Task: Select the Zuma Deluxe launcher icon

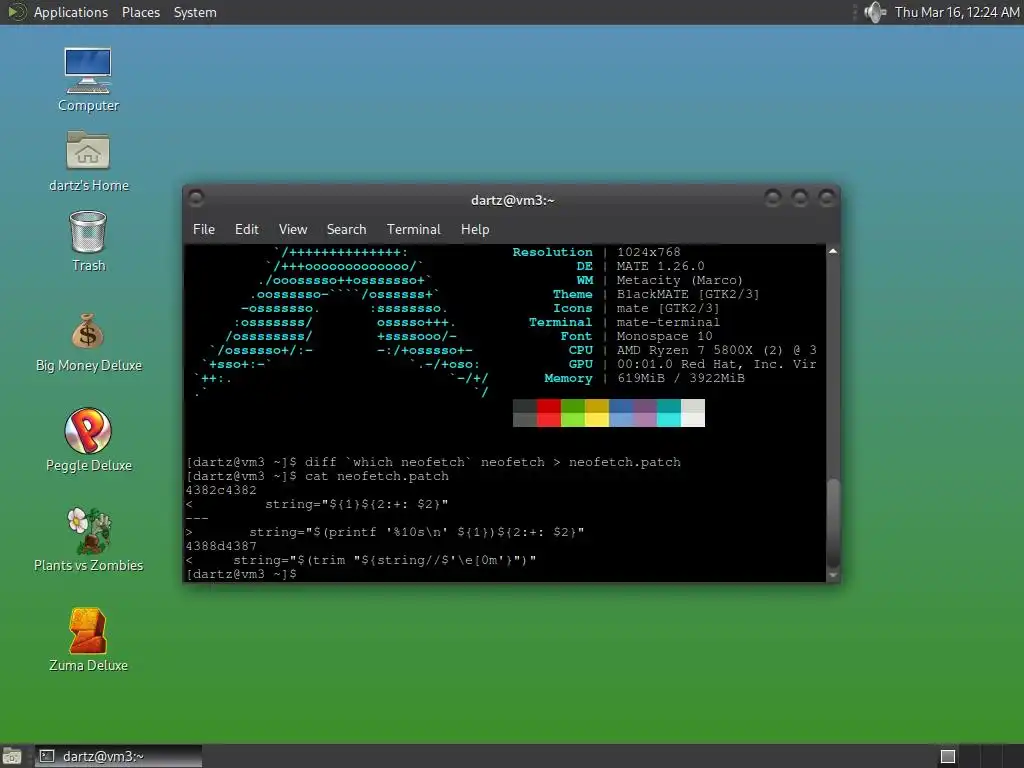Action: pyautogui.click(x=88, y=630)
